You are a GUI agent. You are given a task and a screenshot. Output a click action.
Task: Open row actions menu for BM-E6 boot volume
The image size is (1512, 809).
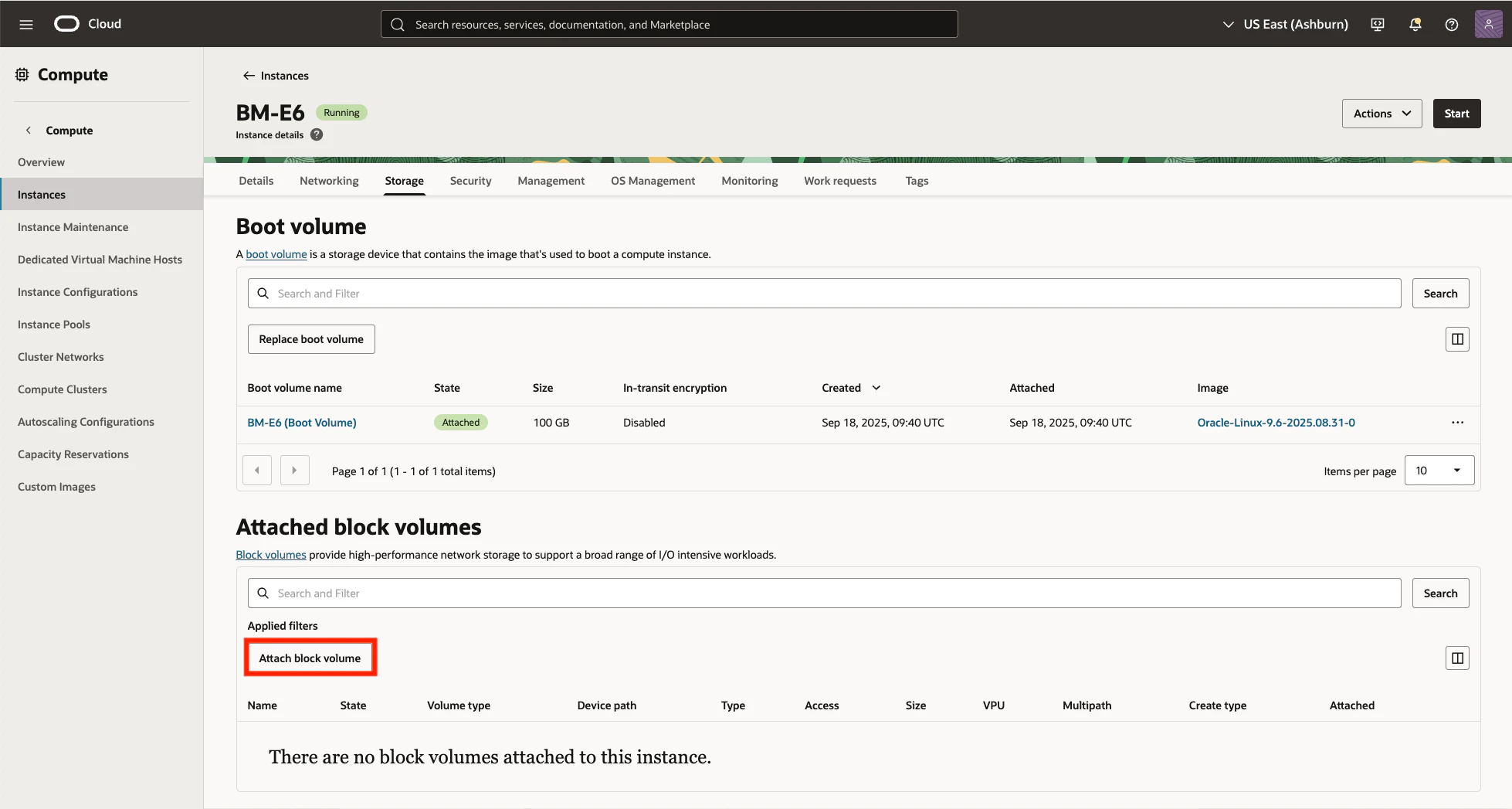click(x=1457, y=423)
